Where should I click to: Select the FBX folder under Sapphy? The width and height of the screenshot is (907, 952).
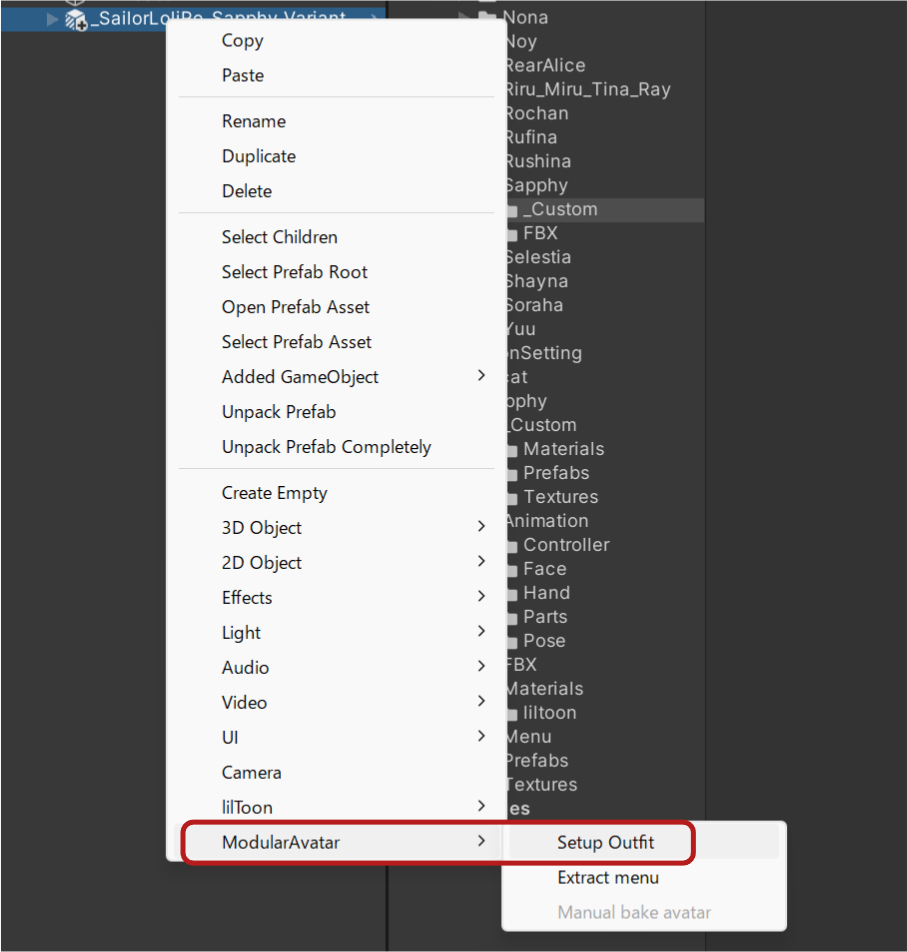click(x=540, y=233)
